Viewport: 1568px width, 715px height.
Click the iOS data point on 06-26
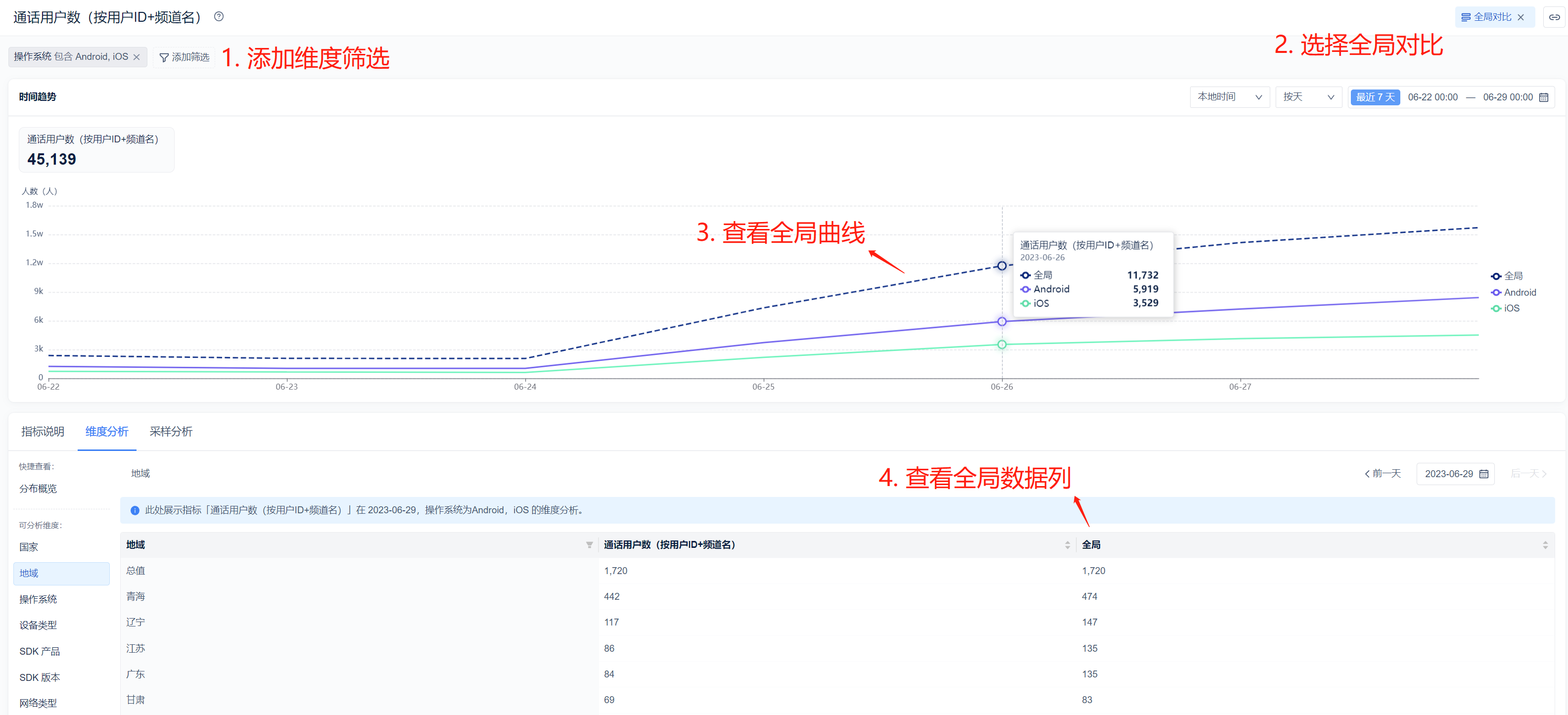pos(1002,345)
